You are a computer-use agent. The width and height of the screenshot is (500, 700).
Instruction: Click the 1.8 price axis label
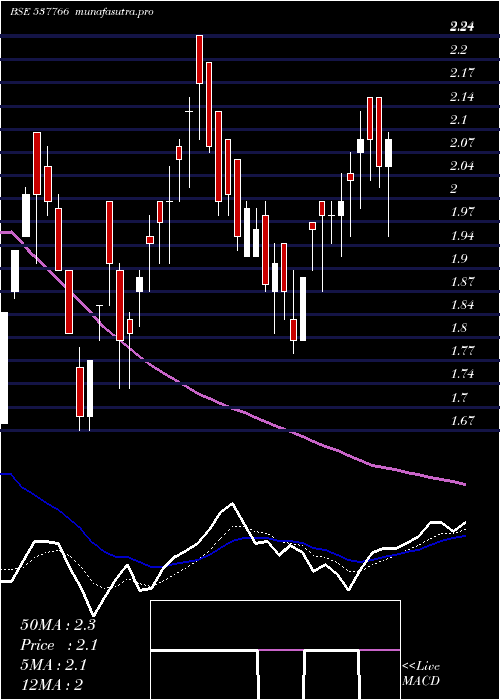point(458,328)
